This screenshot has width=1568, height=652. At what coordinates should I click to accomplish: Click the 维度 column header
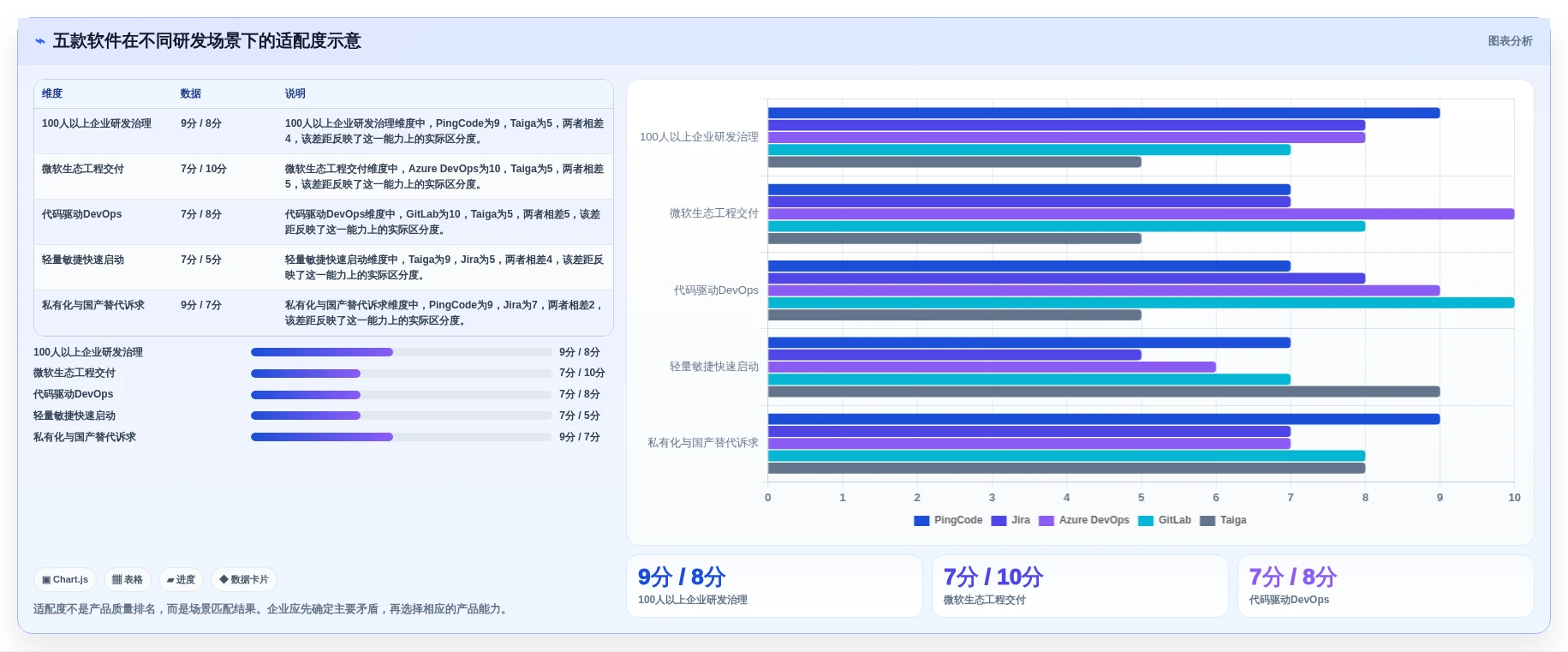click(52, 93)
